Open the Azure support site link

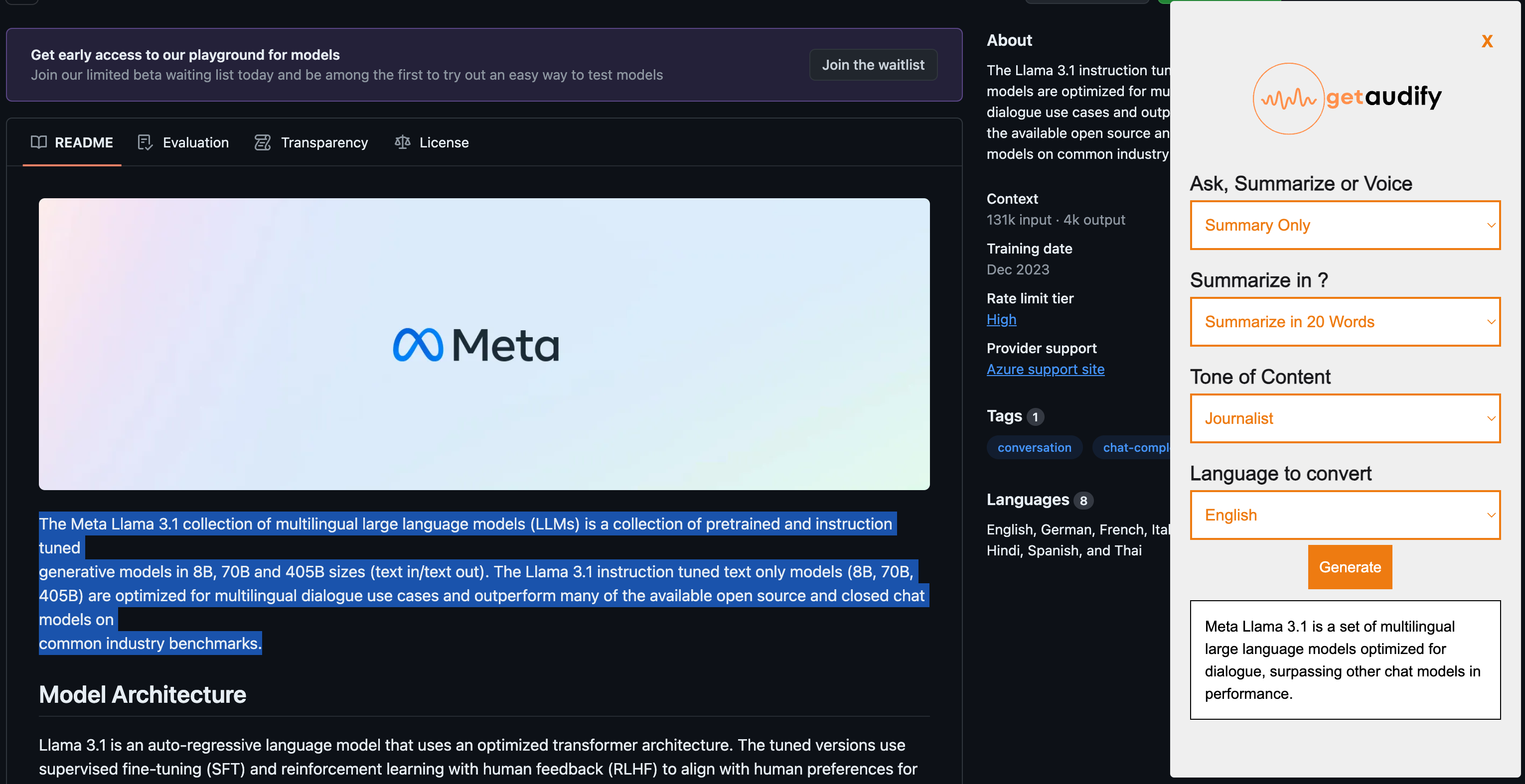tap(1045, 369)
